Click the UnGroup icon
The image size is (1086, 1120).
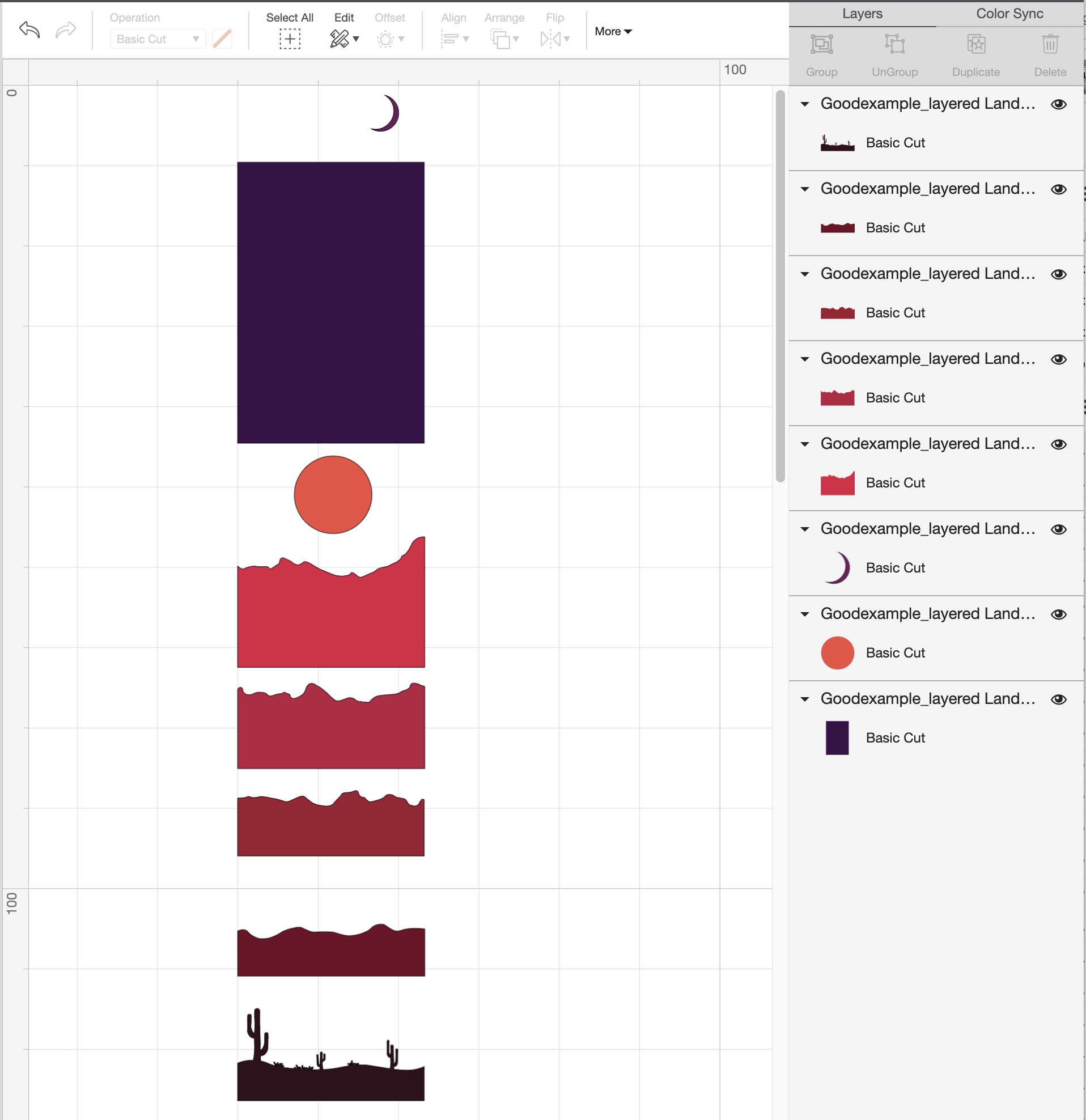(894, 44)
